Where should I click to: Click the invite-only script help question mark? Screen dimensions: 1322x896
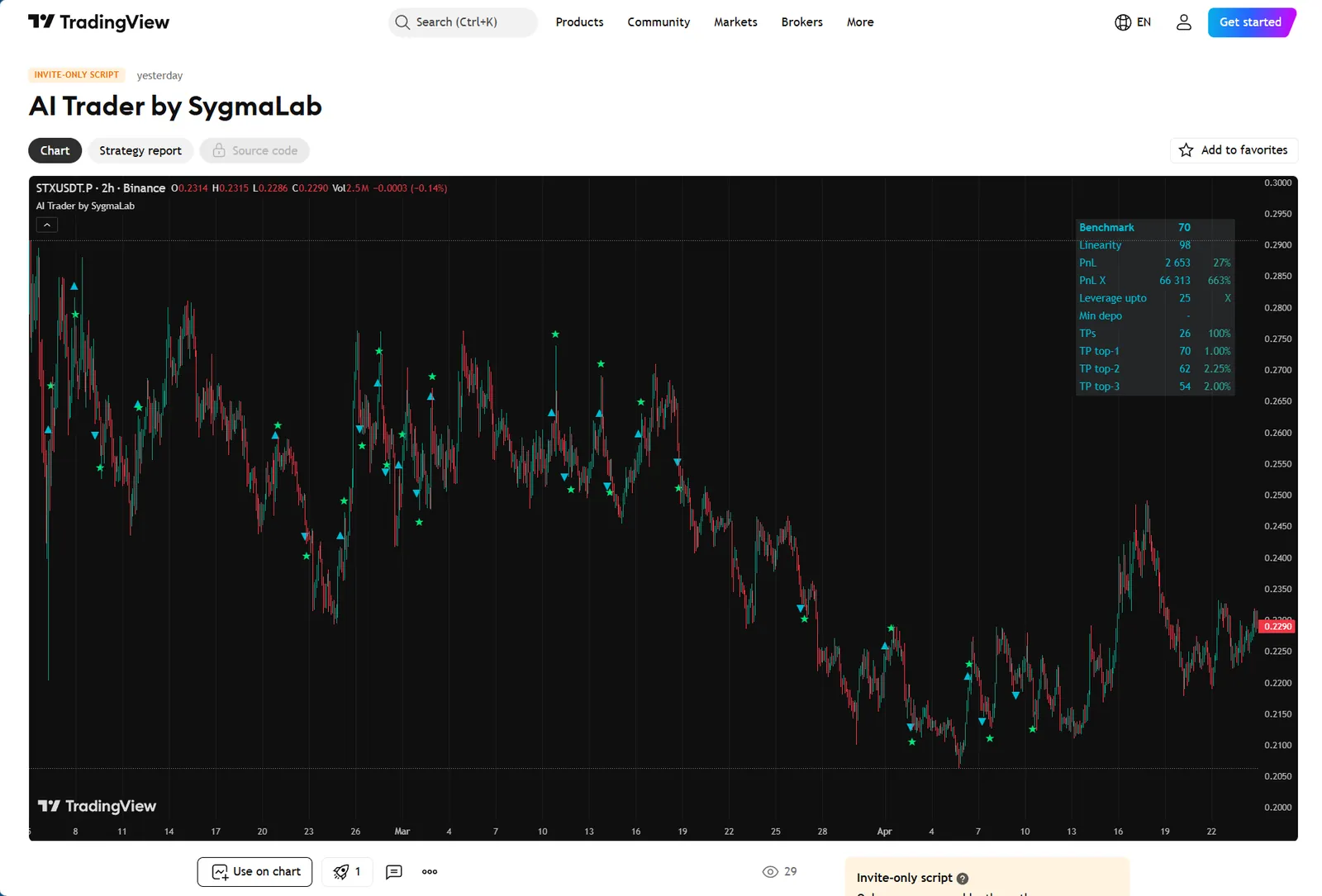[x=963, y=879]
